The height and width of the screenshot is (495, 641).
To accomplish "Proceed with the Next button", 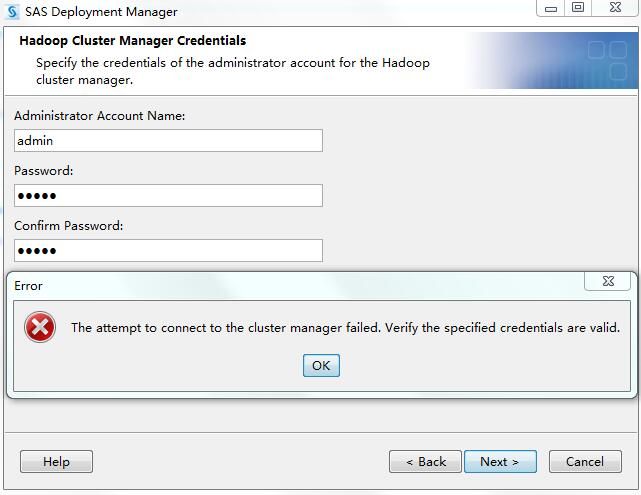I will click(500, 461).
